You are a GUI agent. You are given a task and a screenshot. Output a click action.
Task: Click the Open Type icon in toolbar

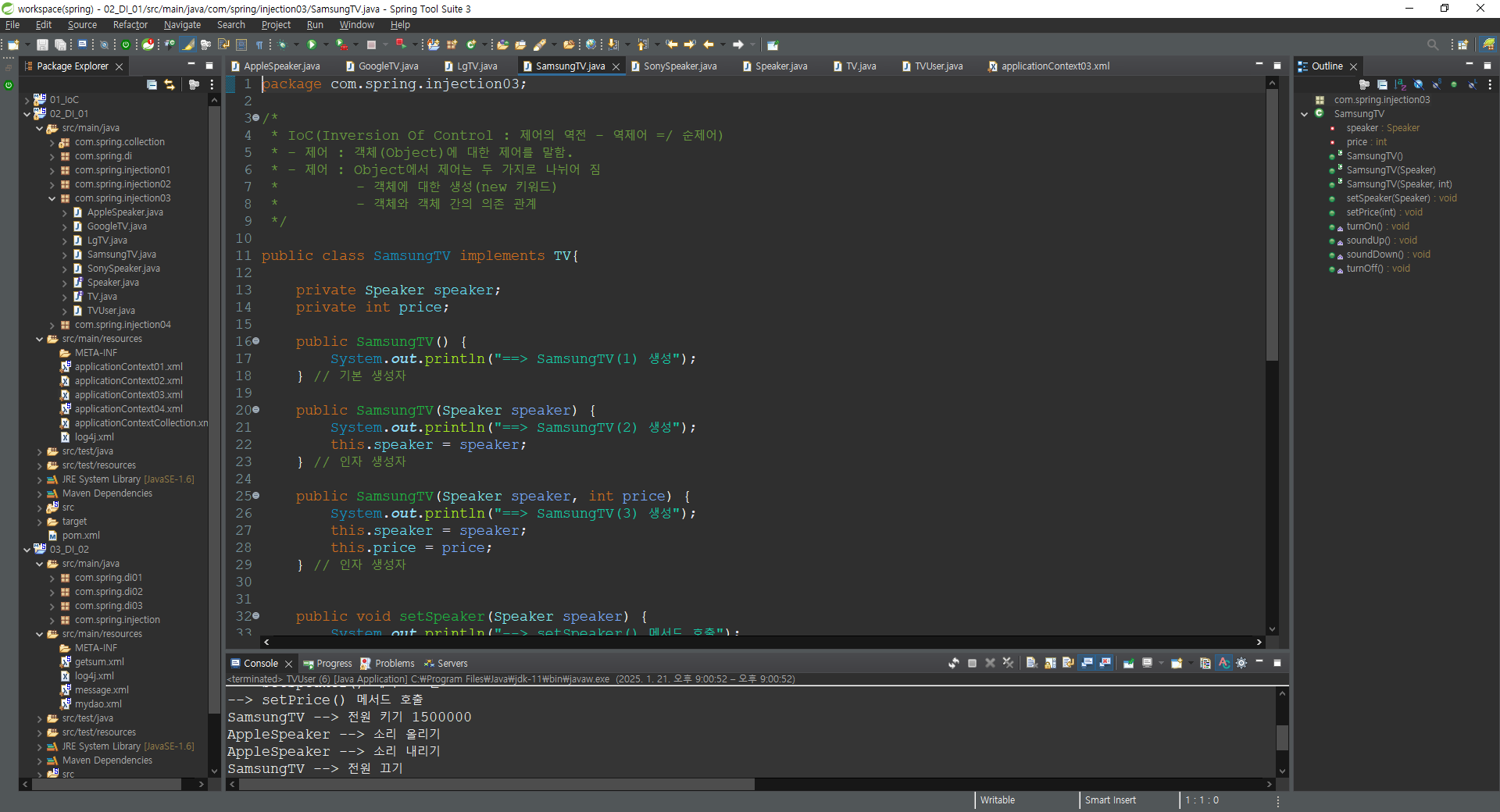pos(502,45)
